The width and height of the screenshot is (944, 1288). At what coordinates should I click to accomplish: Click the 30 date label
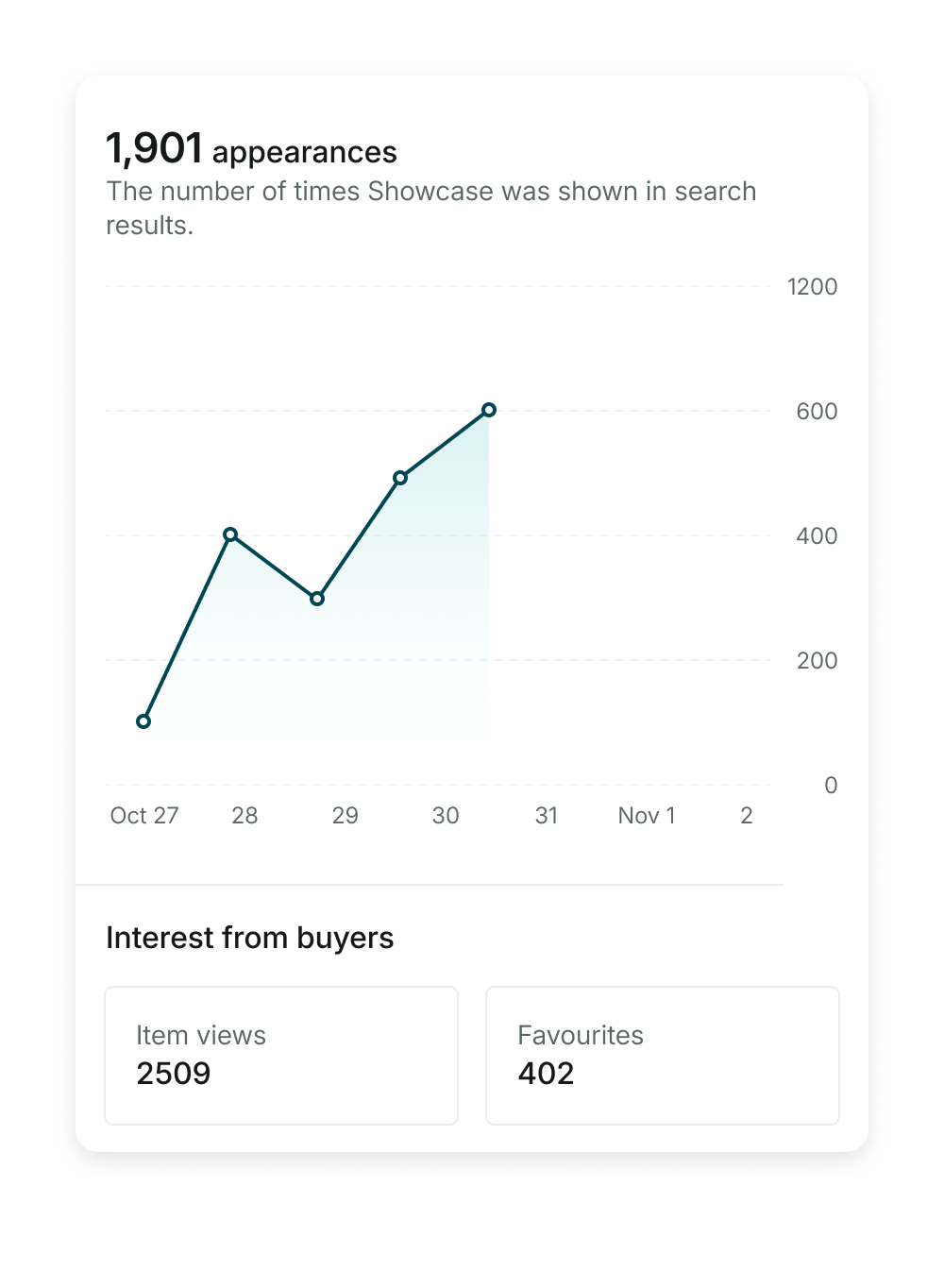[x=446, y=816]
